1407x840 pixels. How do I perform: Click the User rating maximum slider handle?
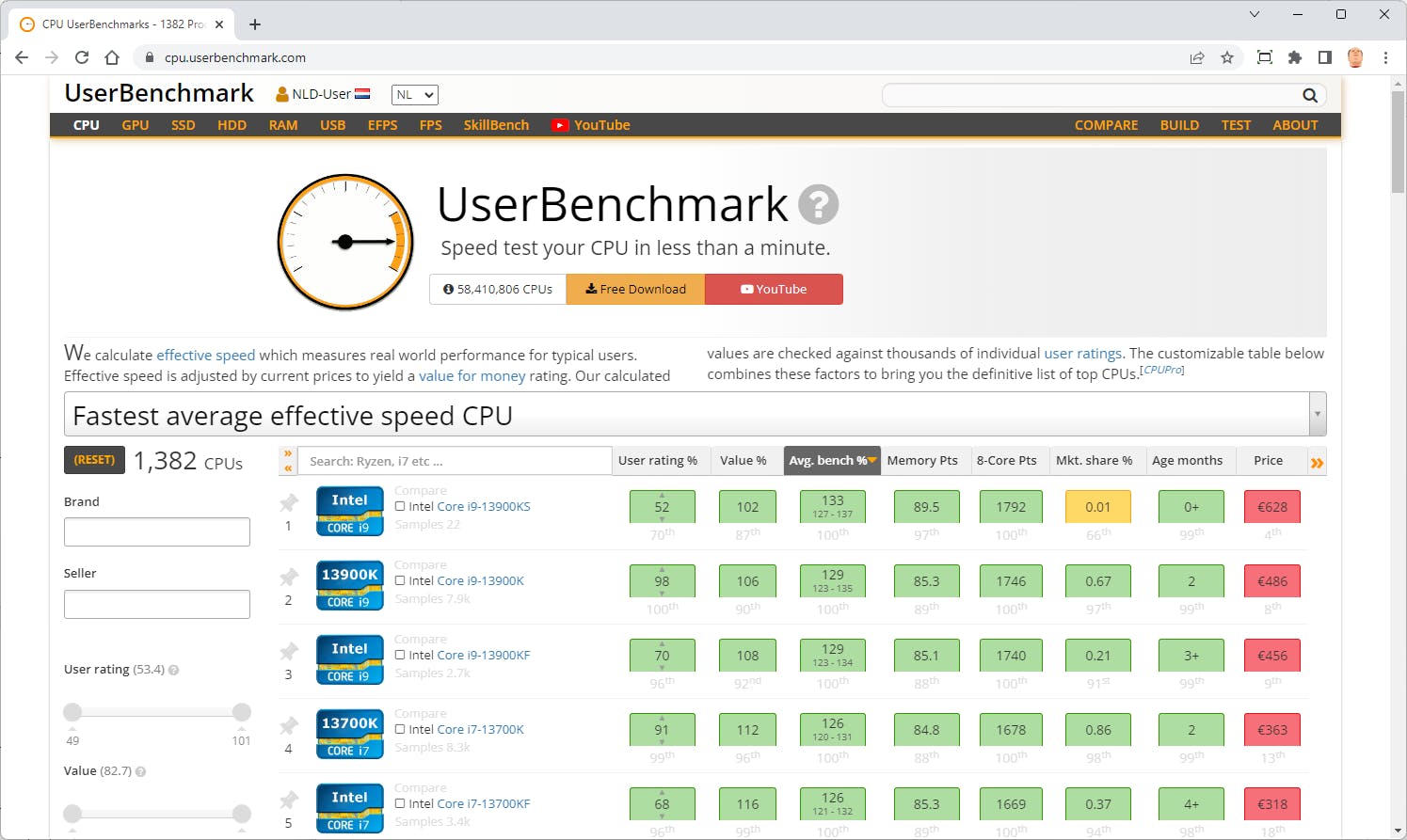[242, 712]
